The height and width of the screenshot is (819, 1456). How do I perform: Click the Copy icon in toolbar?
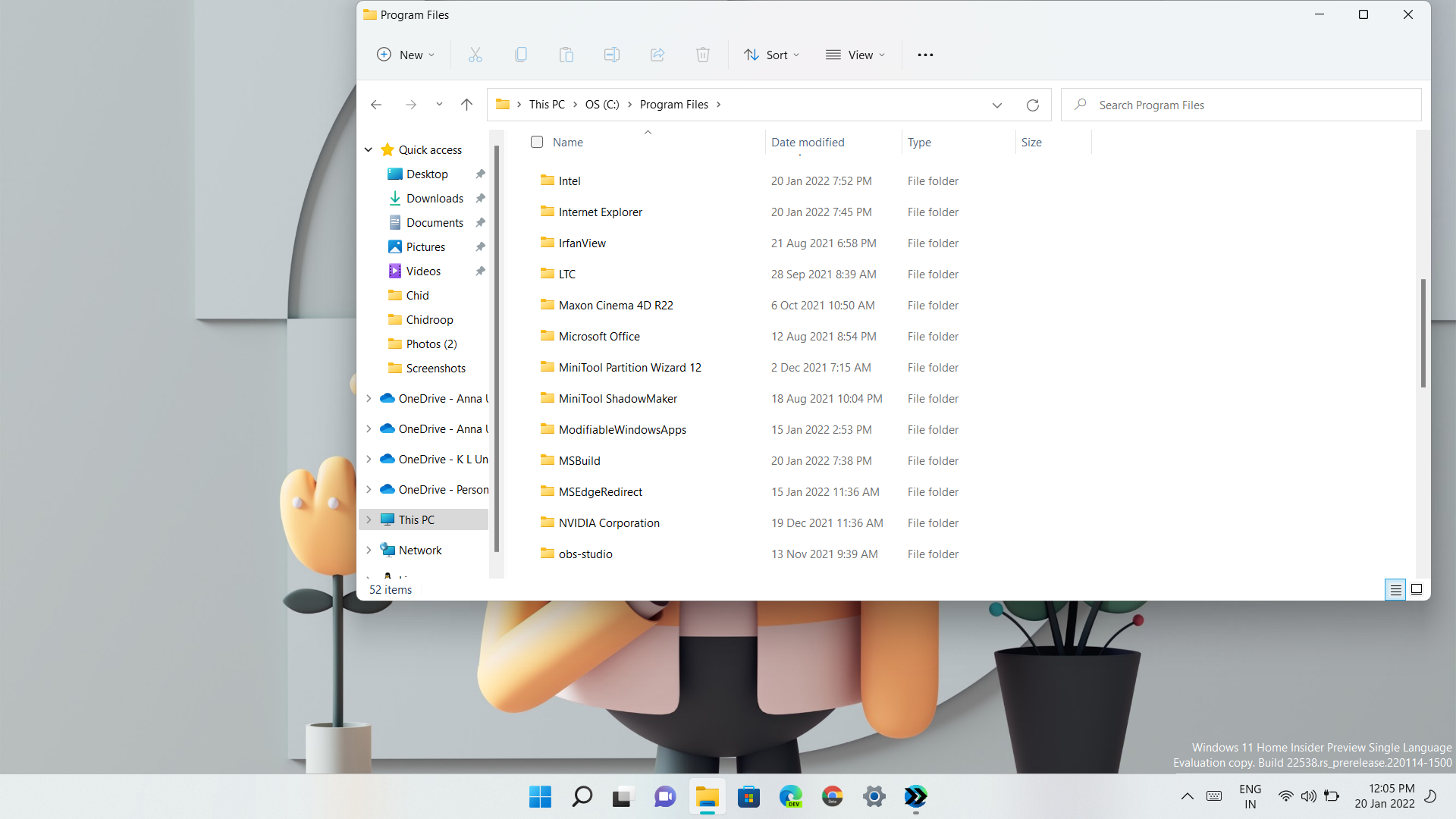(520, 55)
